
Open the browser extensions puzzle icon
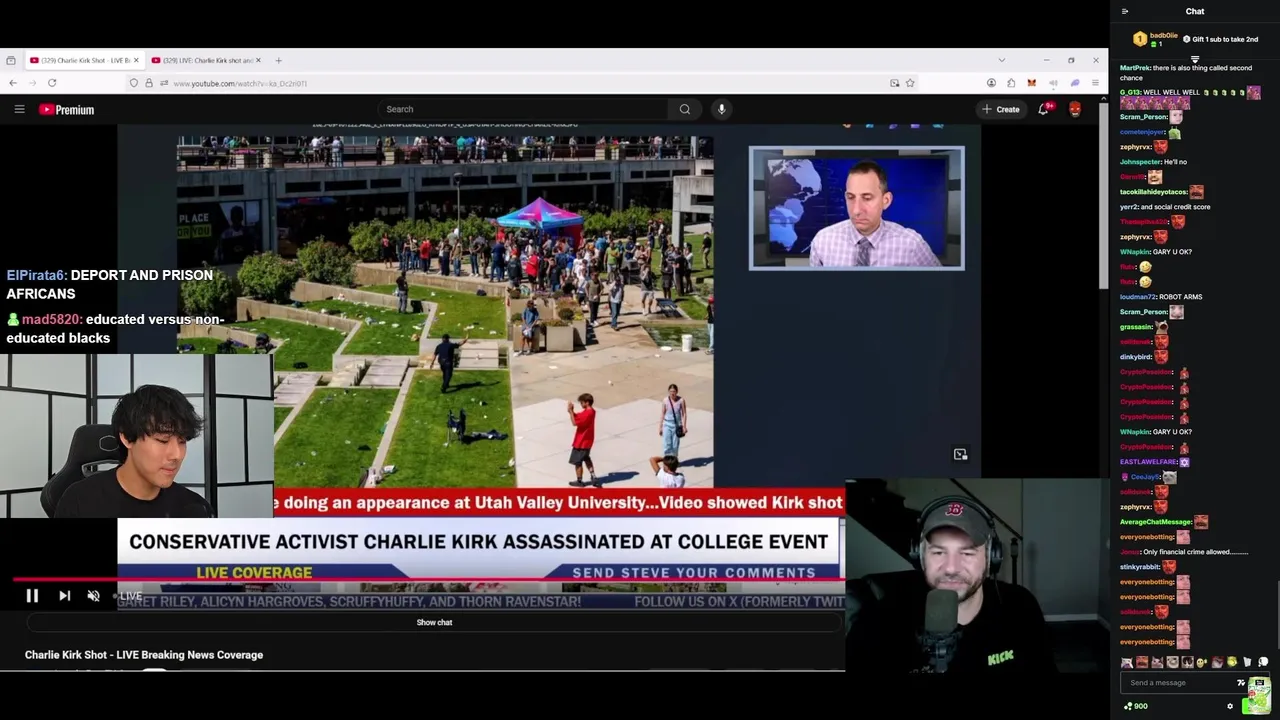pyautogui.click(x=1011, y=83)
